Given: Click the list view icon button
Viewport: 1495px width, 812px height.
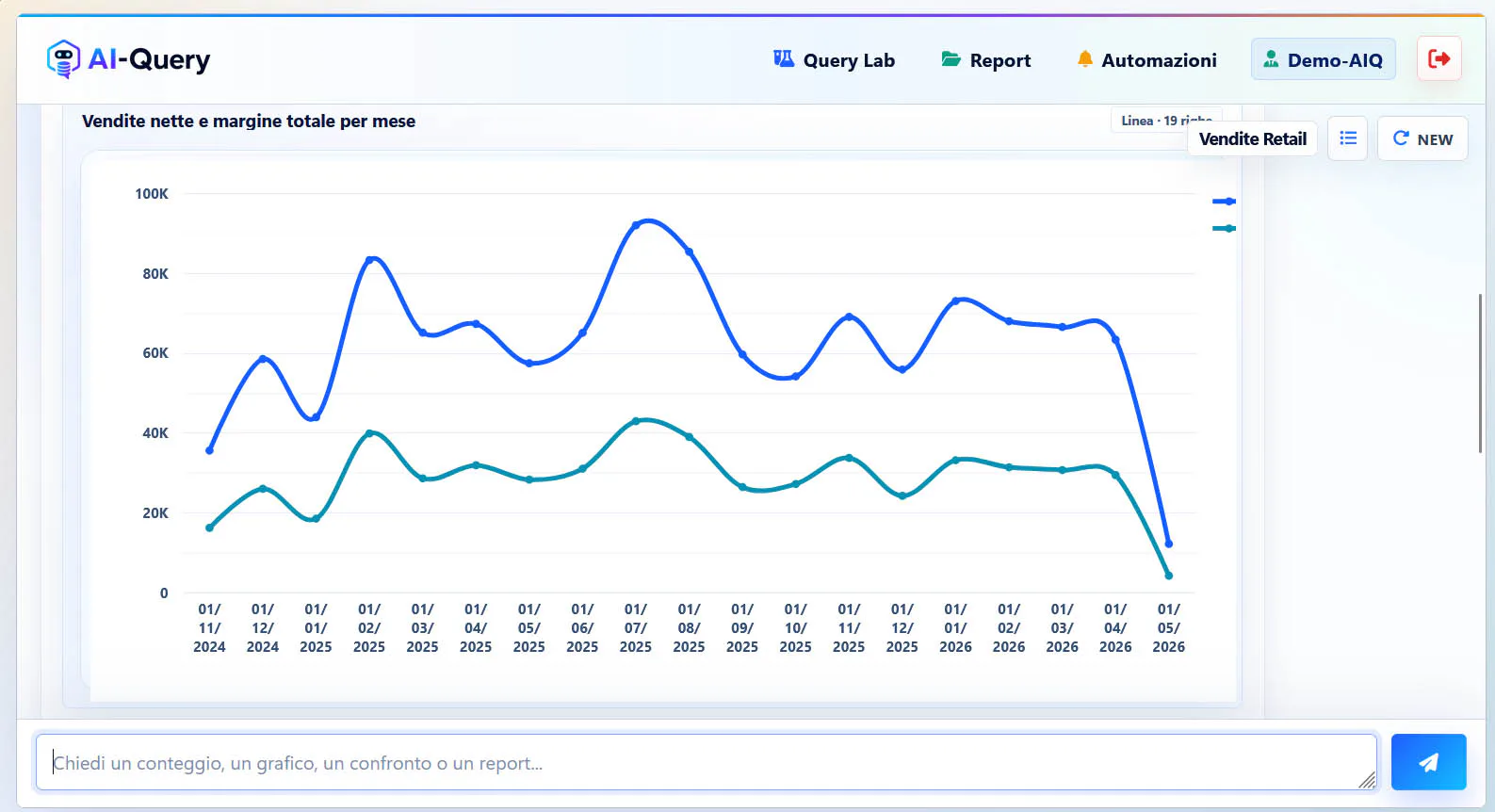Looking at the screenshot, I should coord(1347,138).
